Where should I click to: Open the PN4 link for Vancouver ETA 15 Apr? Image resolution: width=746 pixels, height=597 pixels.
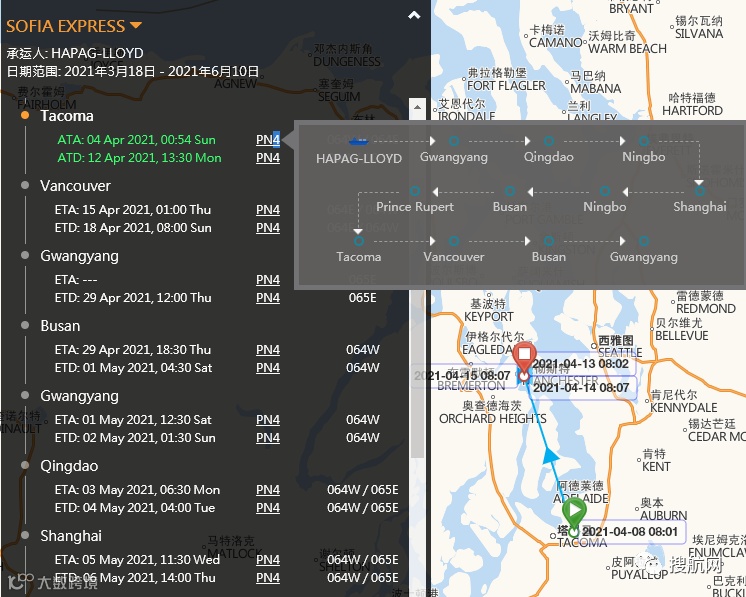268,209
